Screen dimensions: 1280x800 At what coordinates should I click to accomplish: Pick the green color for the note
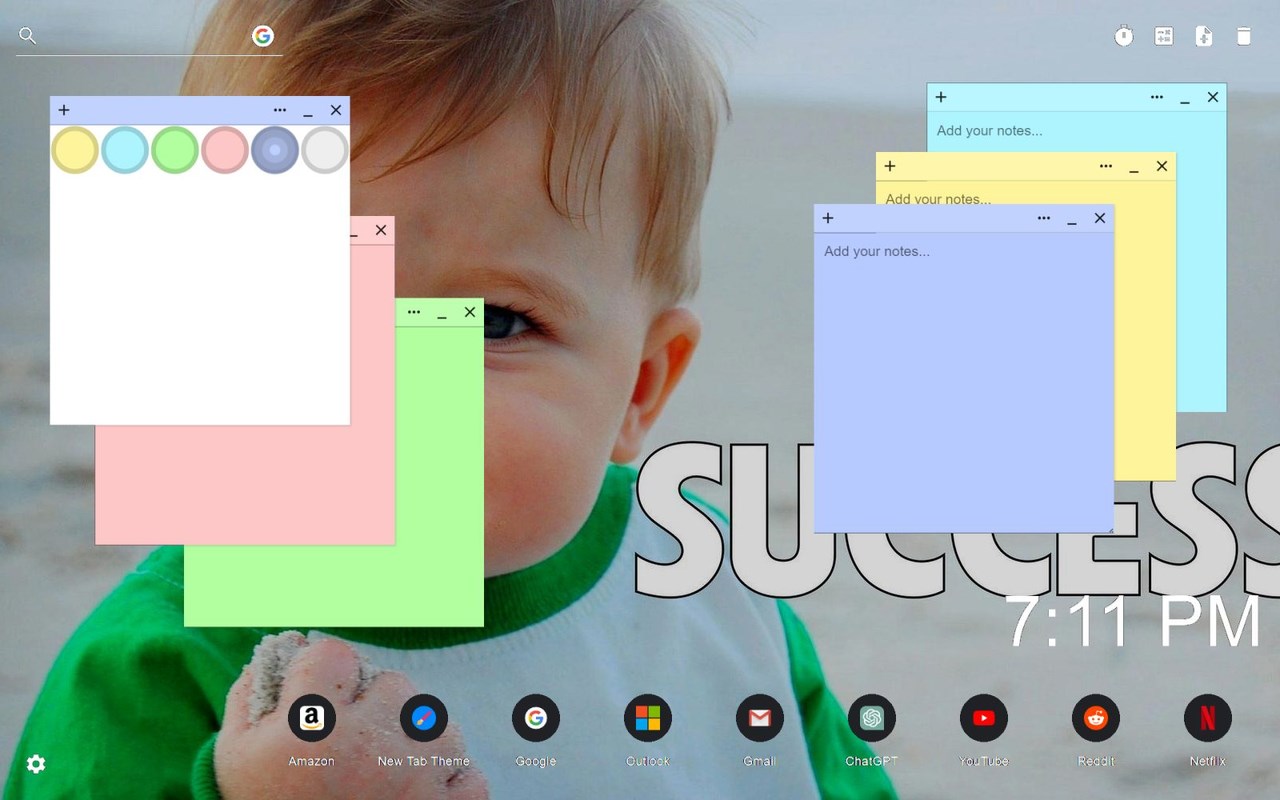click(175, 150)
